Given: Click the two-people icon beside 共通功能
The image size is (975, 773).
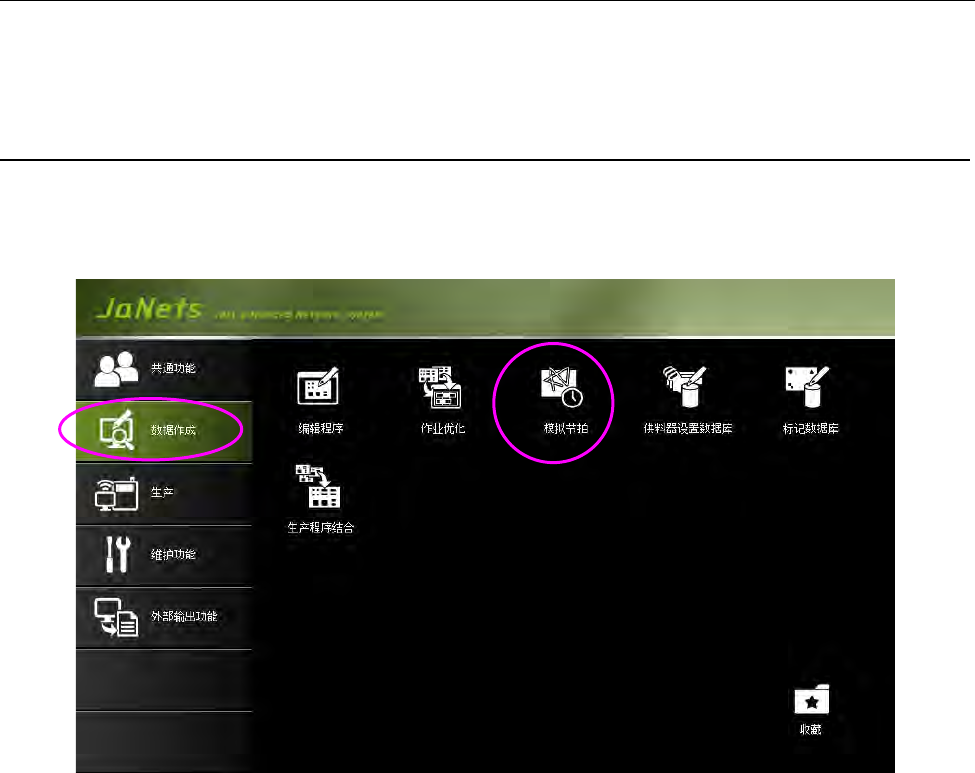Looking at the screenshot, I should point(116,369).
